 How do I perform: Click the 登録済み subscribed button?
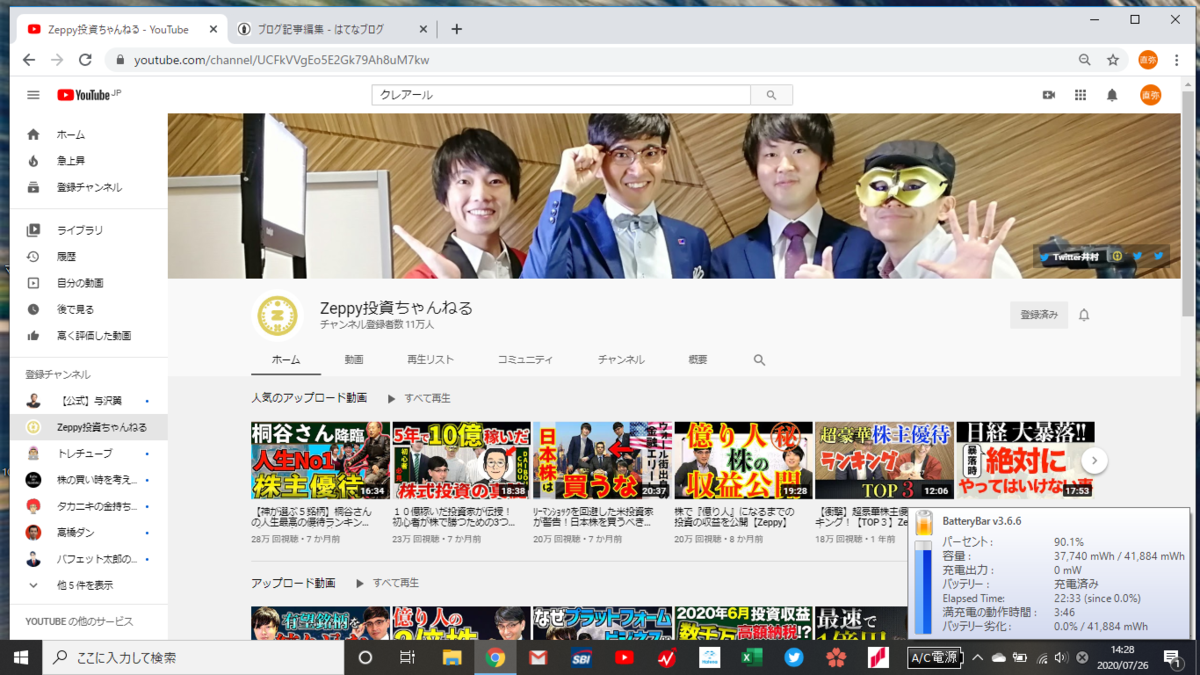pos(1039,315)
